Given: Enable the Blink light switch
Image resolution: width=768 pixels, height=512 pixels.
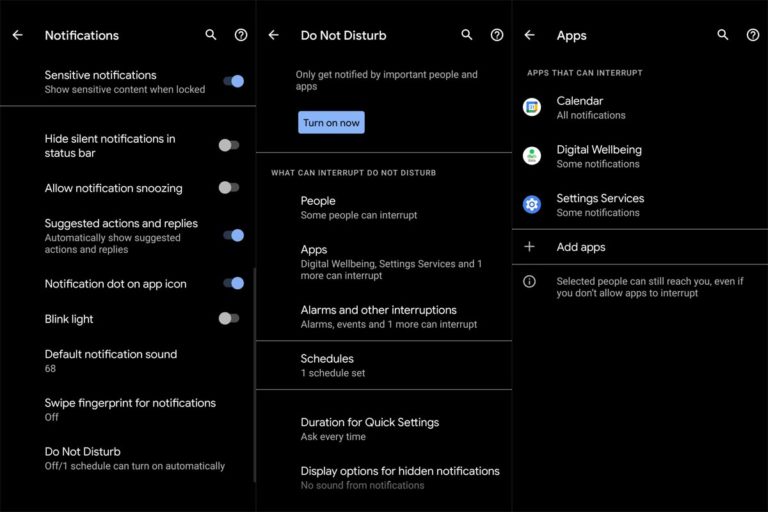Looking at the screenshot, I should click(x=229, y=318).
